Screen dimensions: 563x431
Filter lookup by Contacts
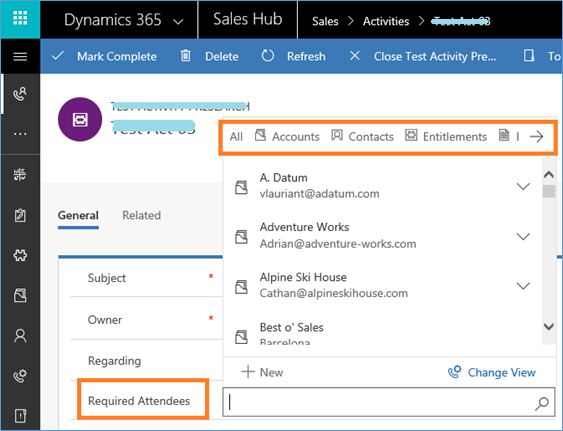pos(362,136)
